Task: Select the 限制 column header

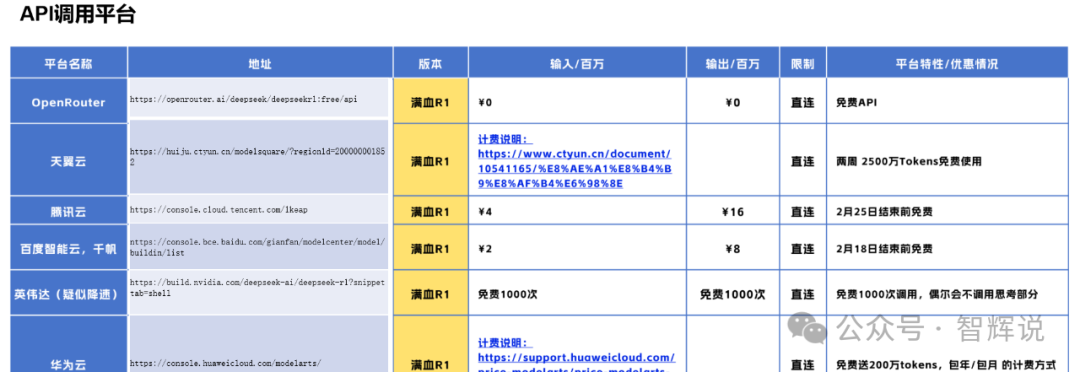Action: (x=803, y=63)
